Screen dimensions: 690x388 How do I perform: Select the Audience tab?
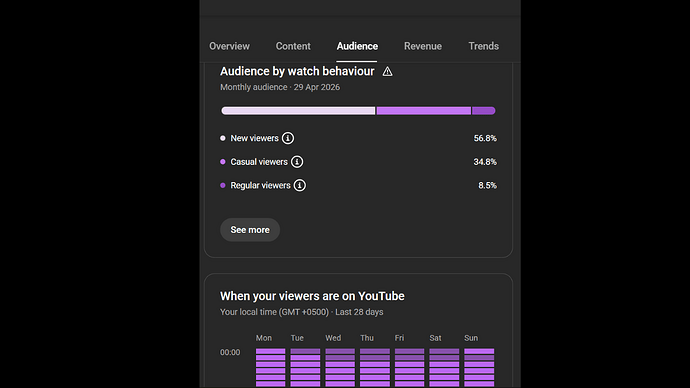[357, 46]
